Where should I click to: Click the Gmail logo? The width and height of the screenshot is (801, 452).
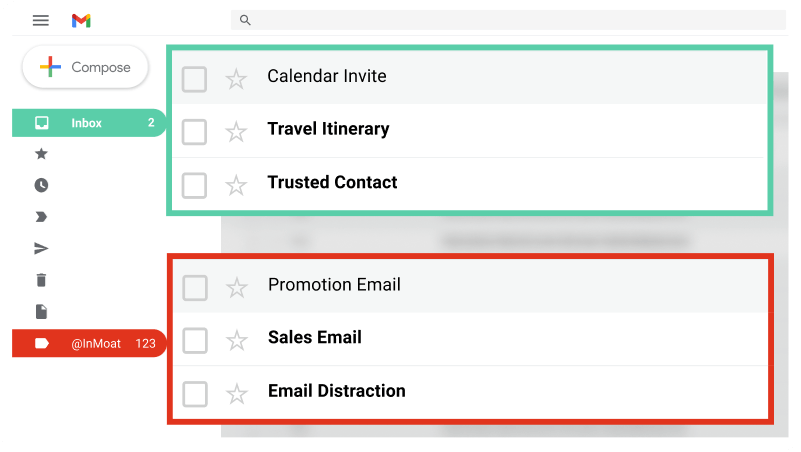pyautogui.click(x=81, y=21)
